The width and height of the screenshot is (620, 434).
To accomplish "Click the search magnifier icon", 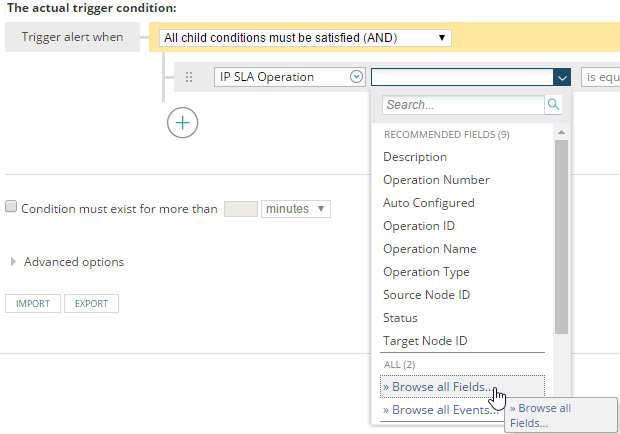I will [x=553, y=104].
